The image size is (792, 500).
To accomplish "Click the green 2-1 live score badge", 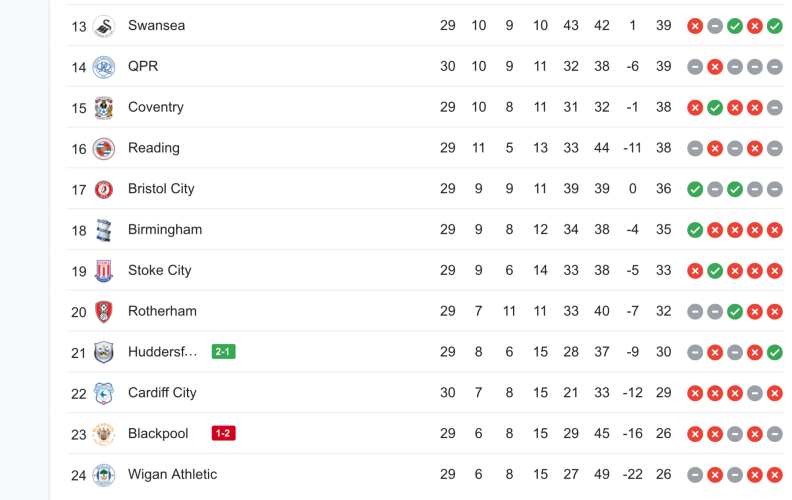I will [223, 352].
